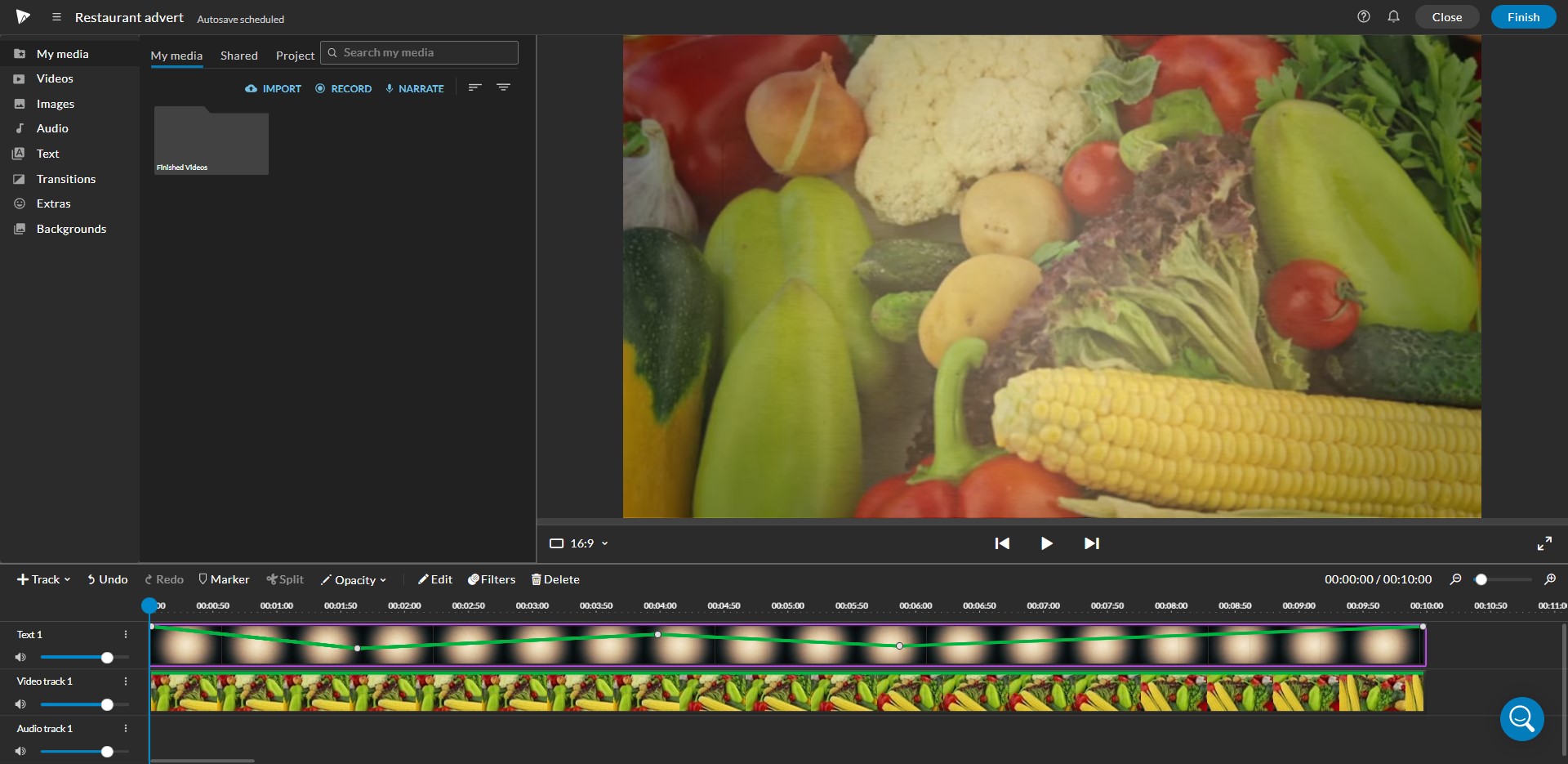Open Filters for the selected clip

[491, 579]
